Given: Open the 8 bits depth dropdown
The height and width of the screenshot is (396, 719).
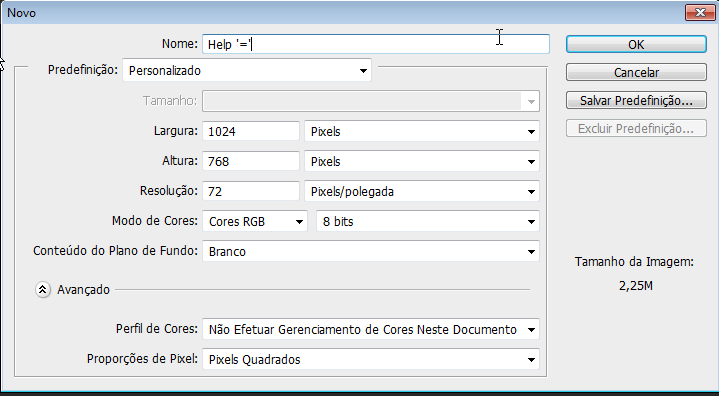Looking at the screenshot, I should tap(428, 221).
